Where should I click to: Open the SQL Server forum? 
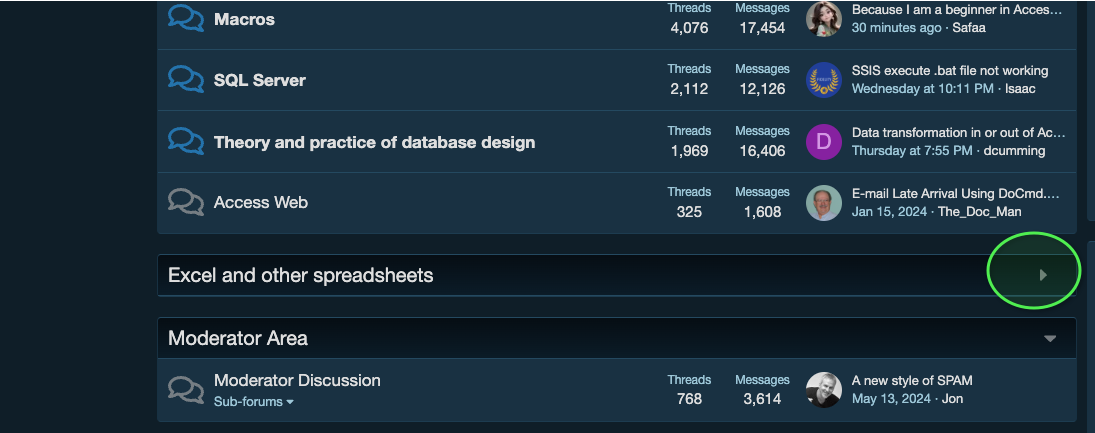[260, 80]
